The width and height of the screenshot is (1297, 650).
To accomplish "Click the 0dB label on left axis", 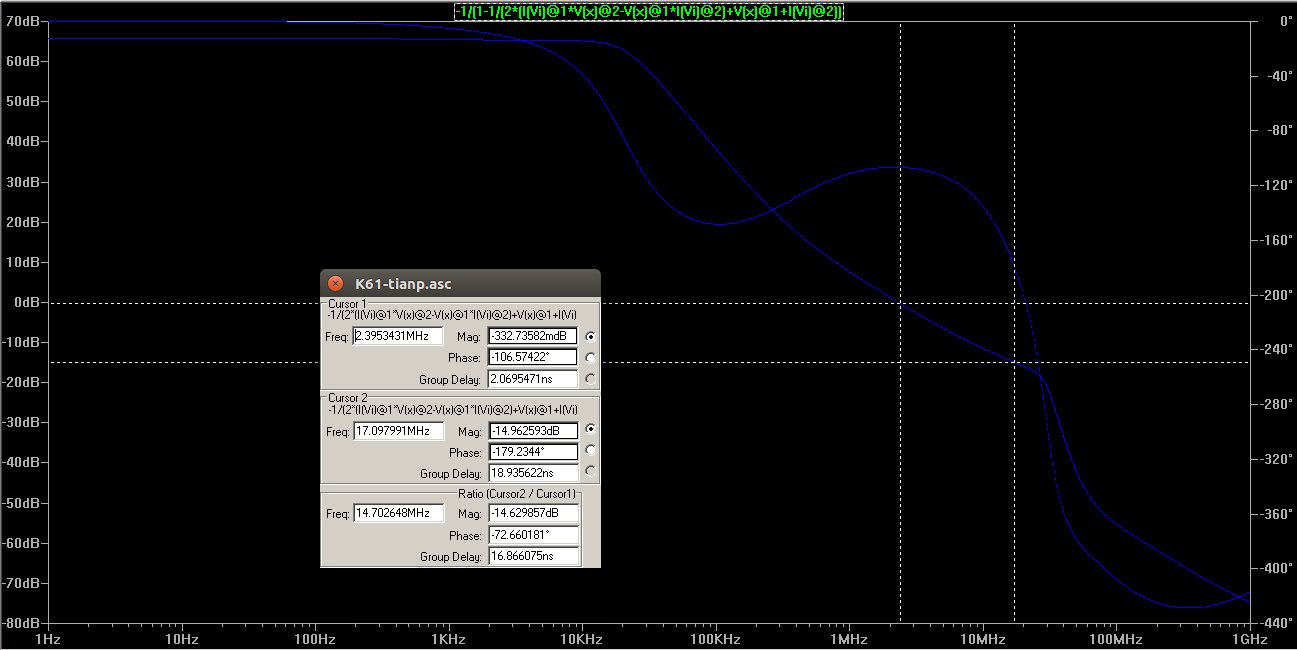I will coord(26,302).
